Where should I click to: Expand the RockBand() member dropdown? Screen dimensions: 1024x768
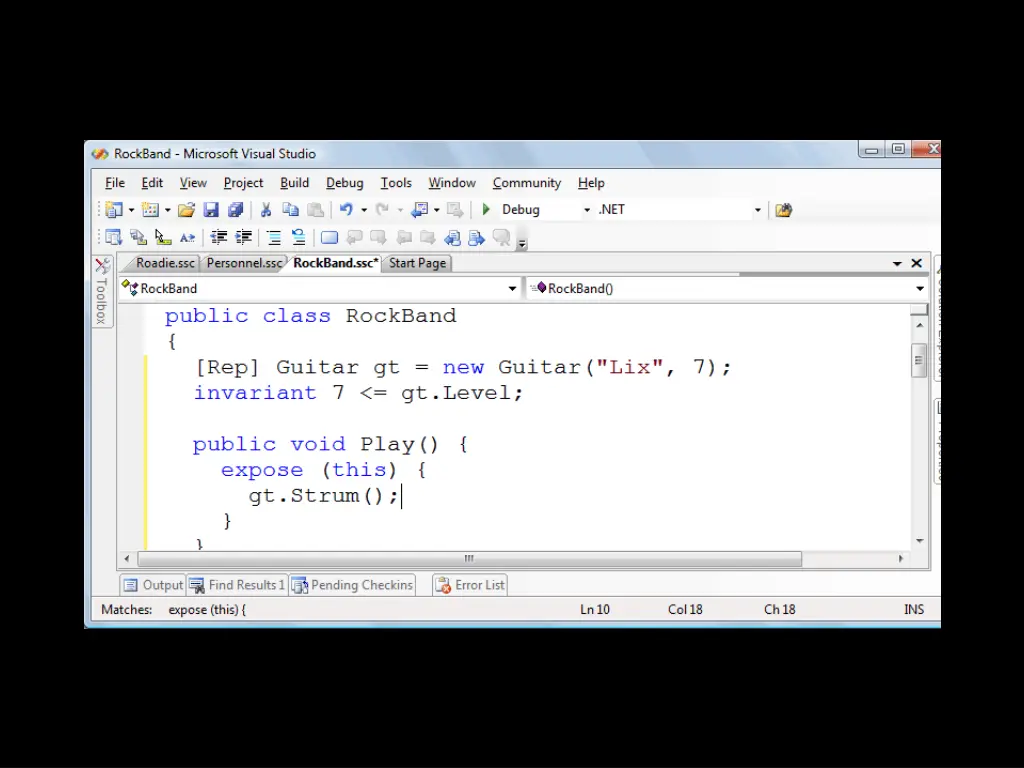click(920, 289)
